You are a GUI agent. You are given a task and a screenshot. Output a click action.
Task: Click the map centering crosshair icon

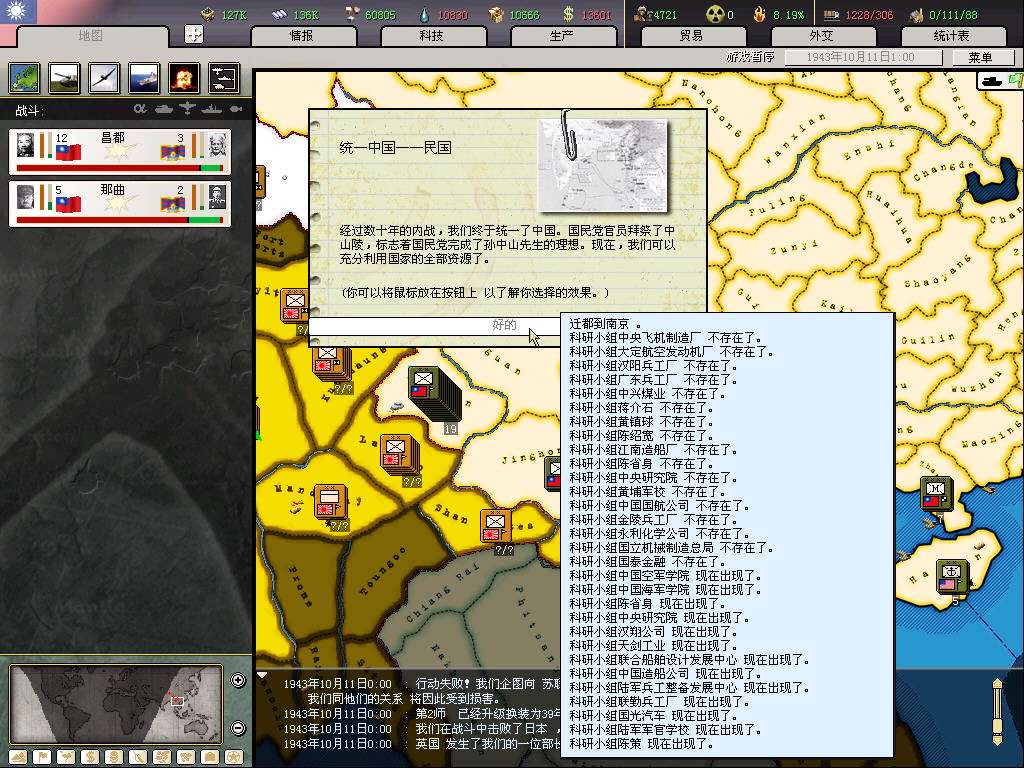click(194, 34)
